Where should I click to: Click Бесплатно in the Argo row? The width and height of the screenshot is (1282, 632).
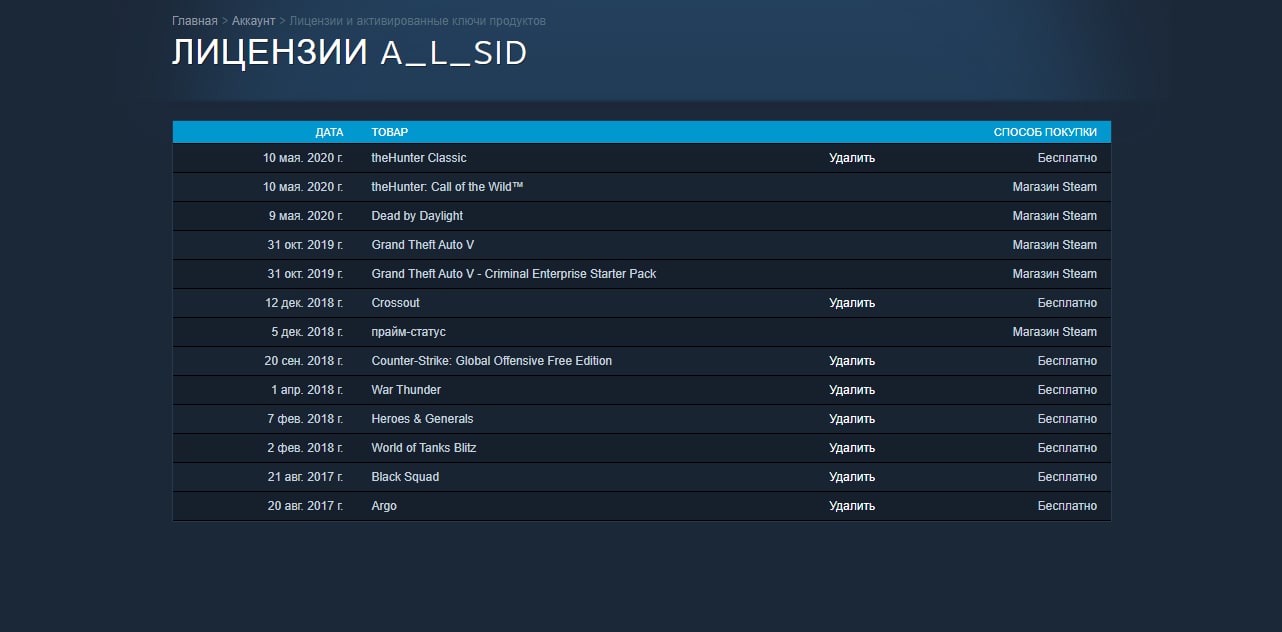point(1067,506)
